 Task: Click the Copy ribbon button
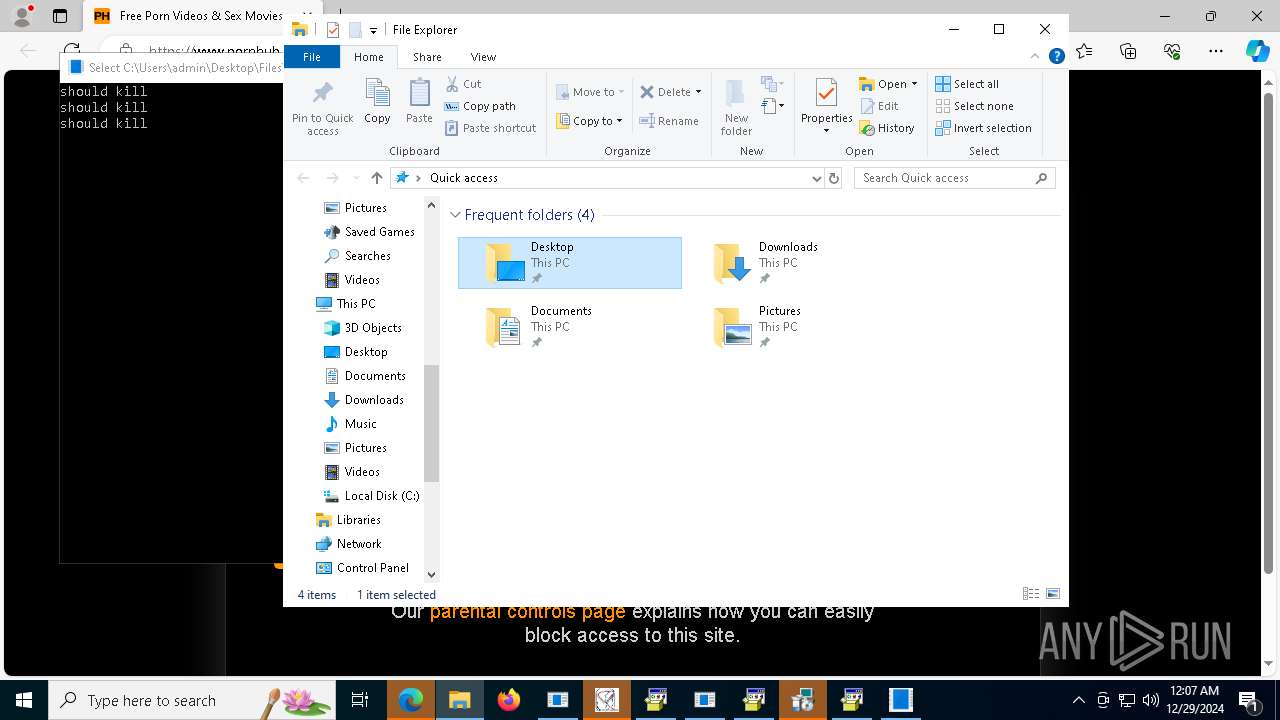[377, 102]
